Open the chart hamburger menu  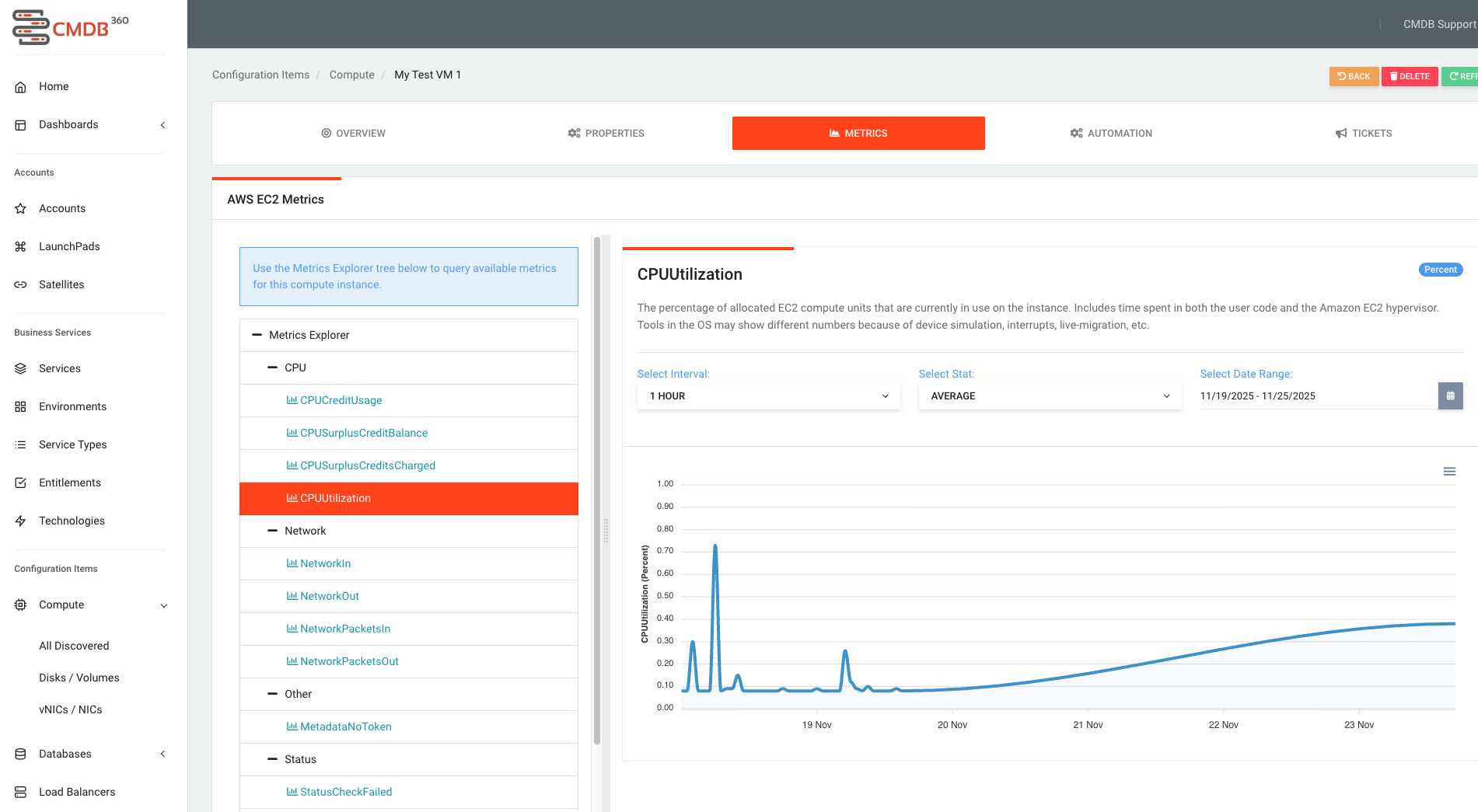1449,472
